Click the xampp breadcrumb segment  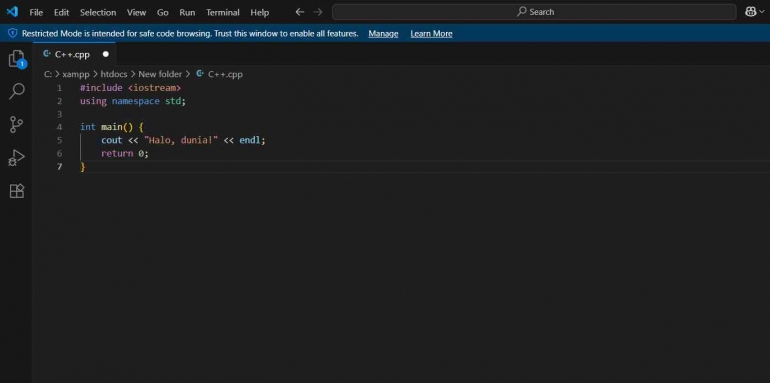tap(76, 74)
